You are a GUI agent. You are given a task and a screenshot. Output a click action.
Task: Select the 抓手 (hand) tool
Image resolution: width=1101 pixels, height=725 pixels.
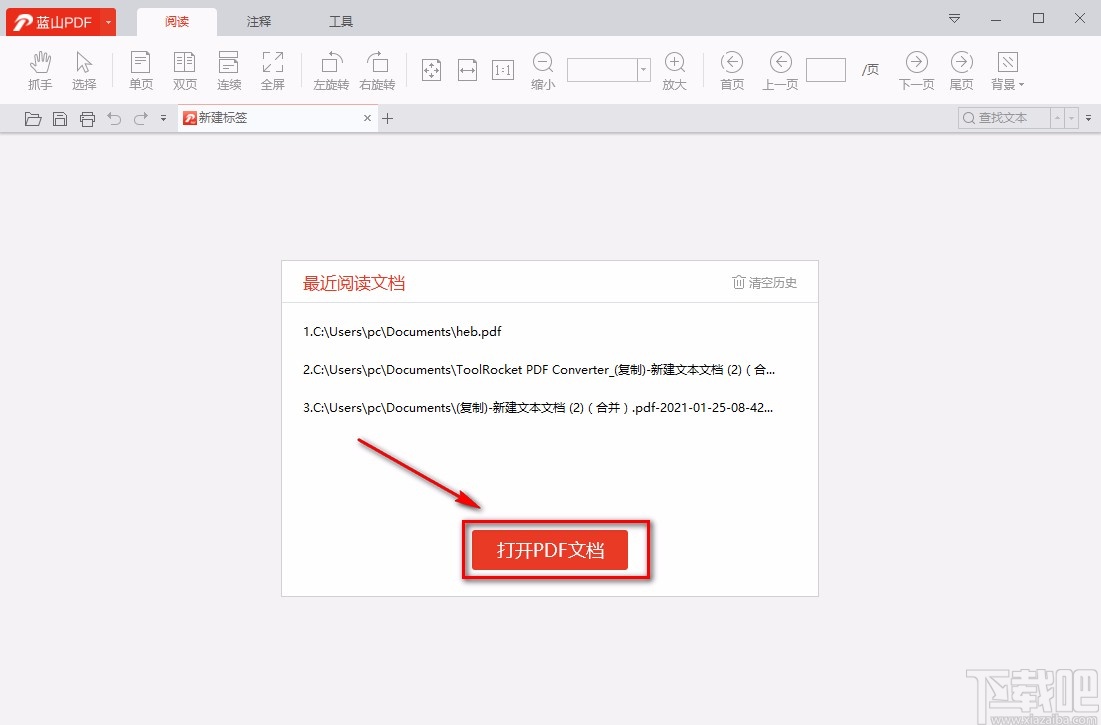40,69
